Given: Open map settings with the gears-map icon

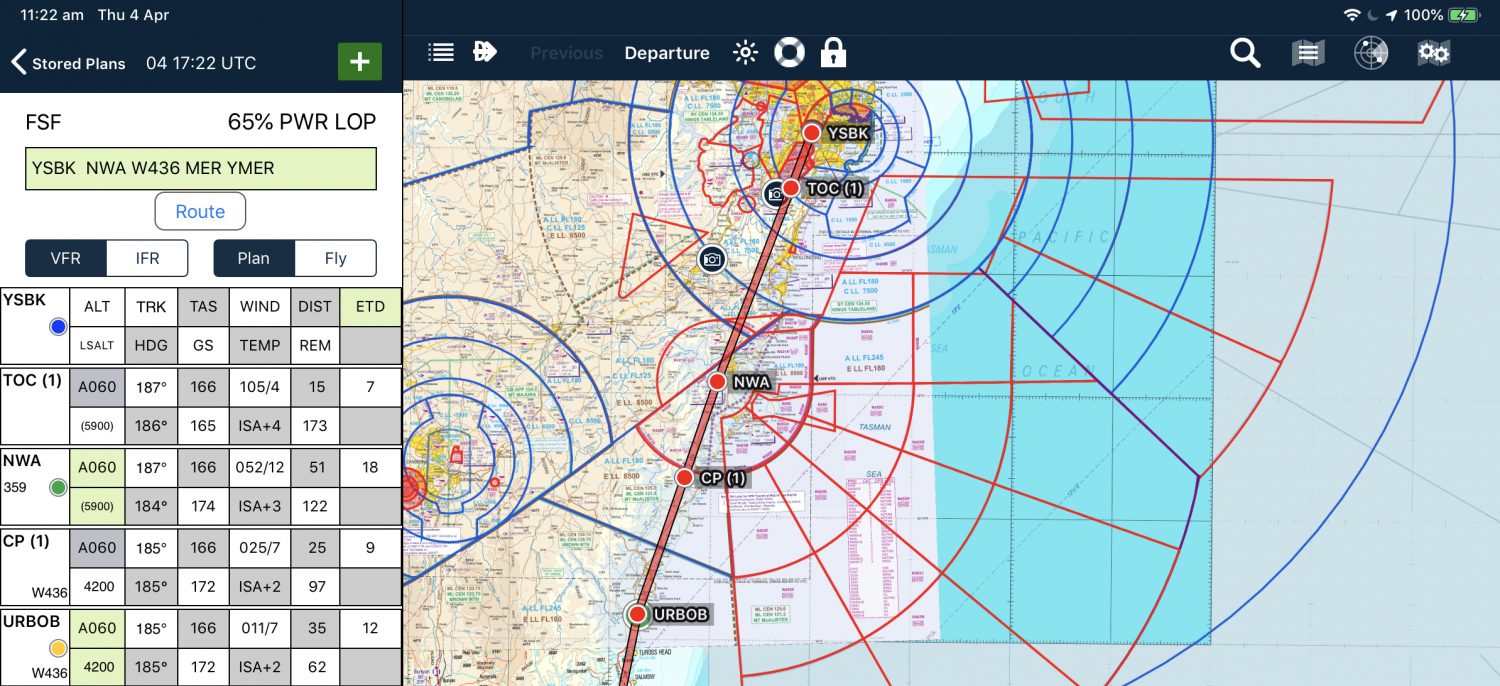Looking at the screenshot, I should click(x=1434, y=52).
